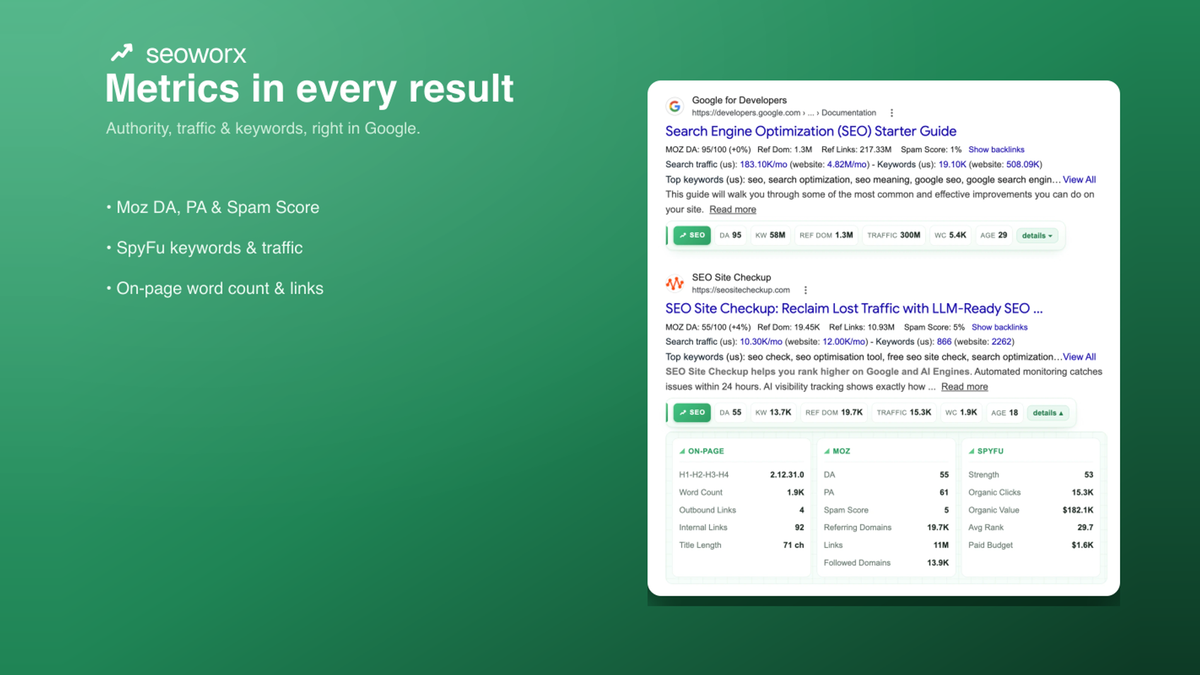Click the https://seositecheckup.com URL text
The width and height of the screenshot is (1200, 675).
pyautogui.click(x=741, y=290)
